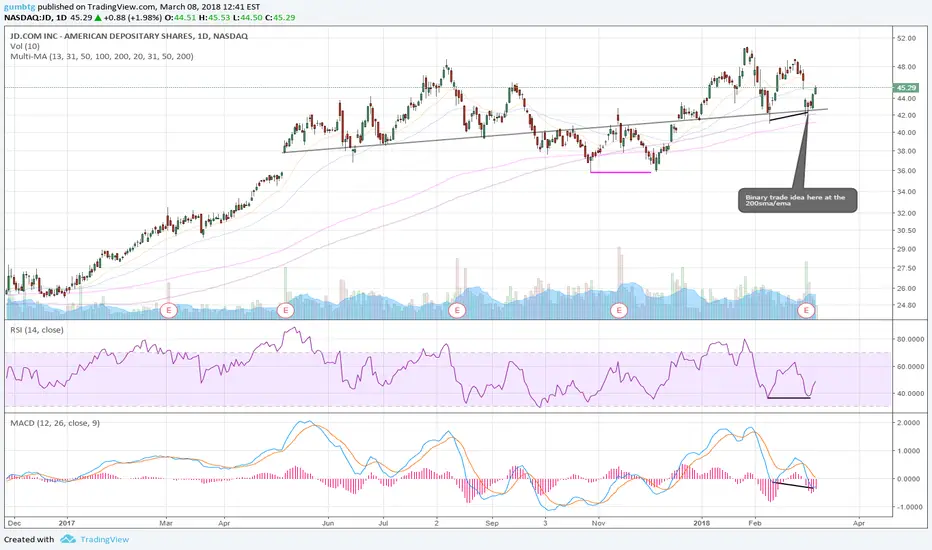Click the Nov label on the date axis
Screen dimensions: 932x550
pyautogui.click(x=599, y=523)
